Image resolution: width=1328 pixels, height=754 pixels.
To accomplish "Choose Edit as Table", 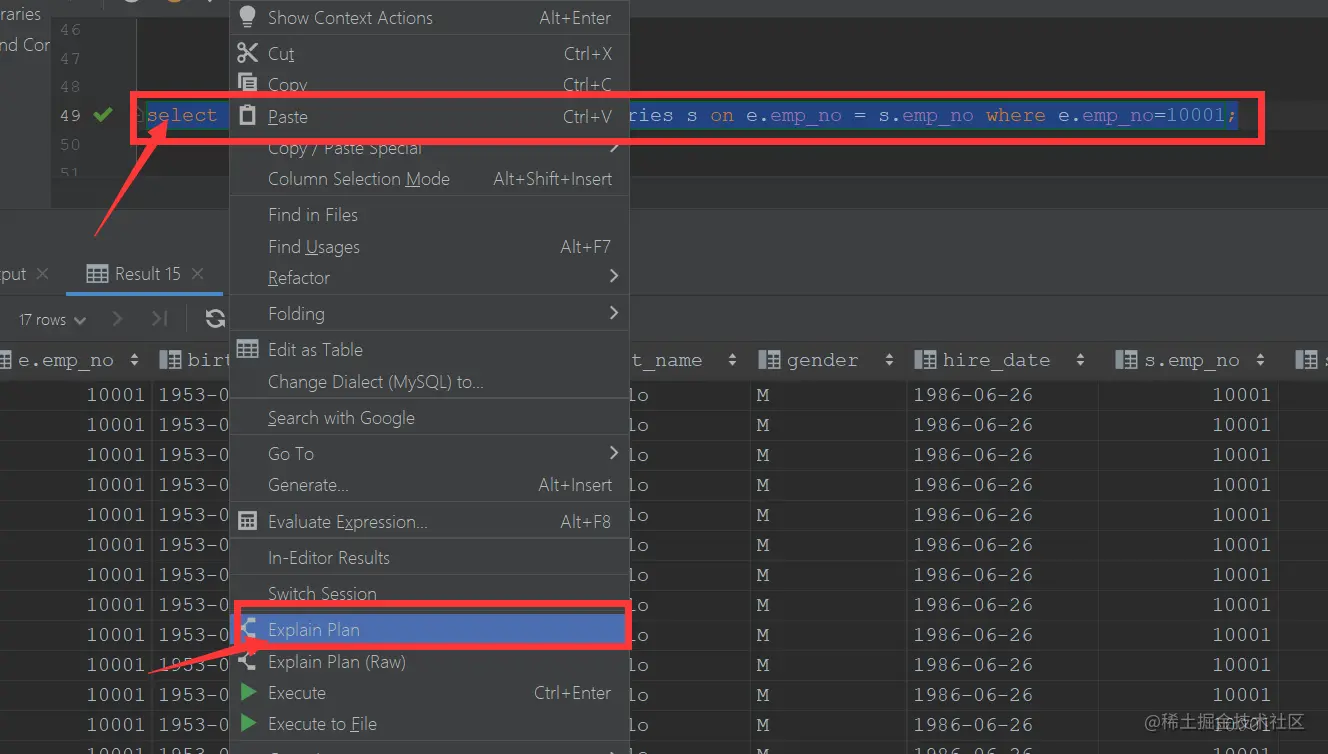I will click(429, 349).
